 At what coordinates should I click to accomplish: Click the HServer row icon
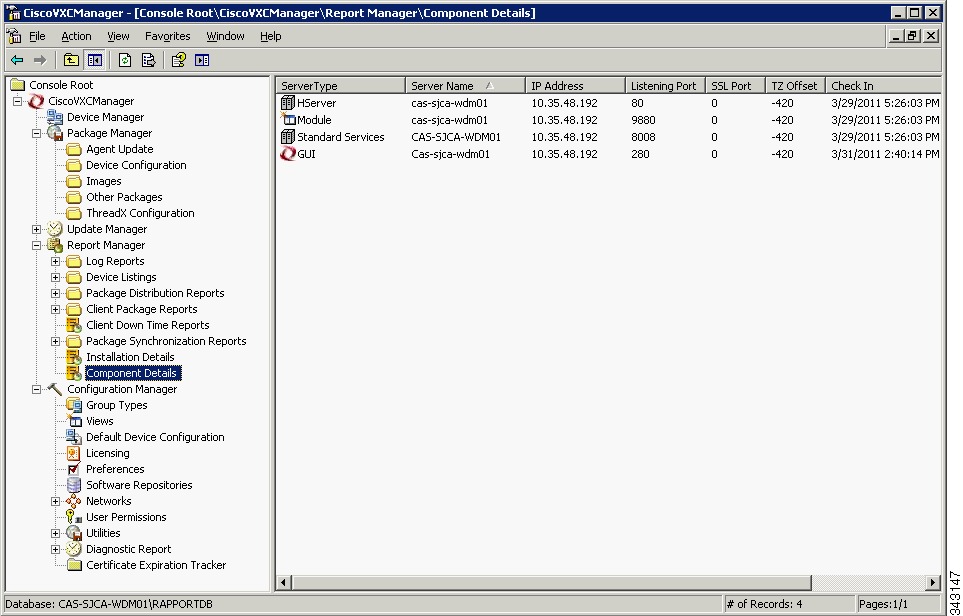point(287,103)
